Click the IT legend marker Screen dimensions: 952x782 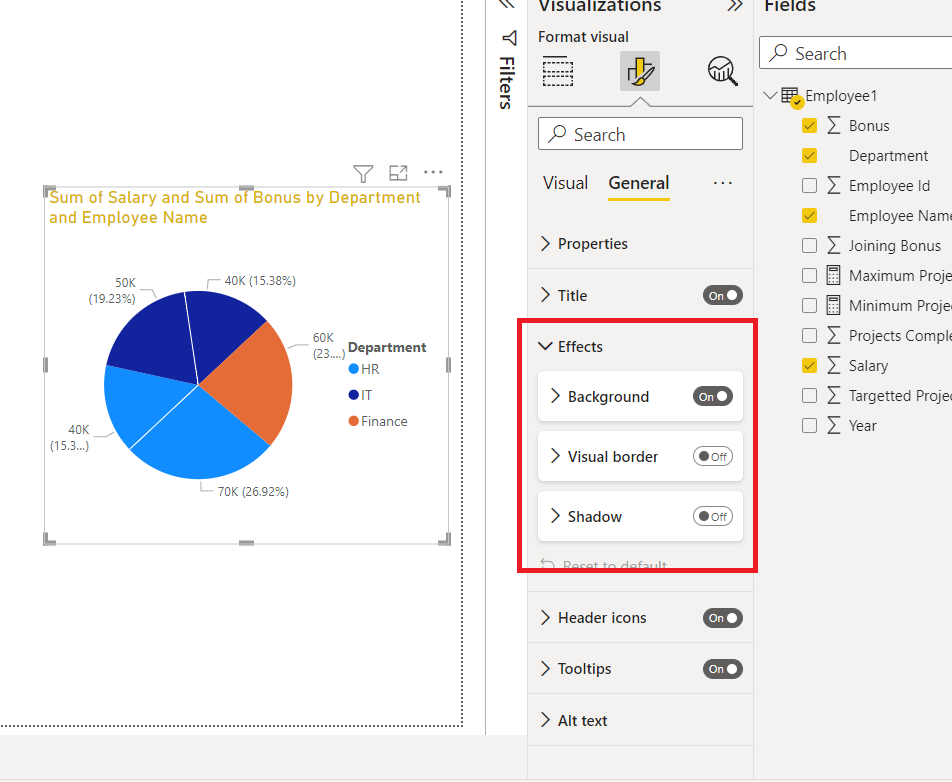click(353, 395)
